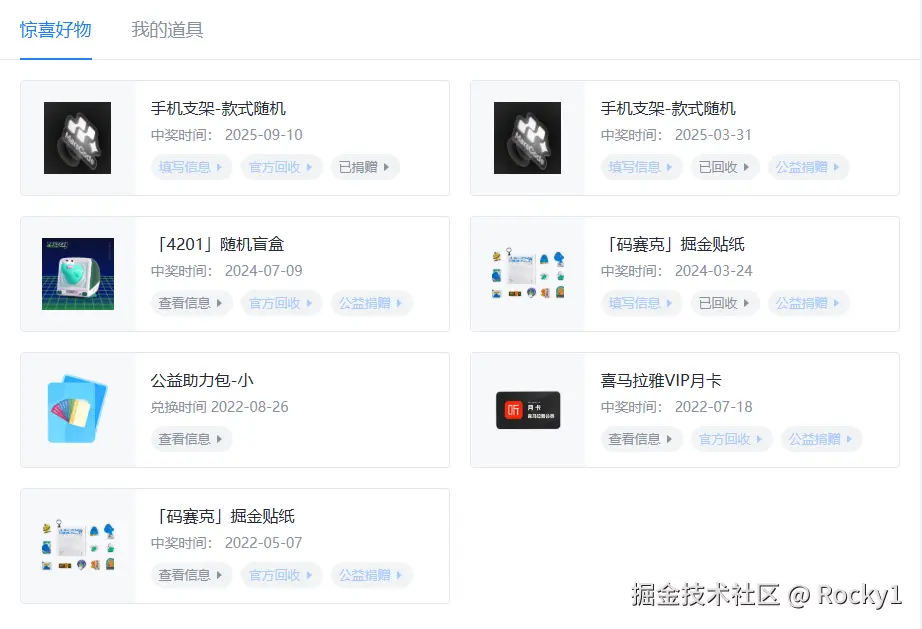Open the 「4201」随机盲盒 product image
This screenshot has width=922, height=629.
pyautogui.click(x=77, y=273)
